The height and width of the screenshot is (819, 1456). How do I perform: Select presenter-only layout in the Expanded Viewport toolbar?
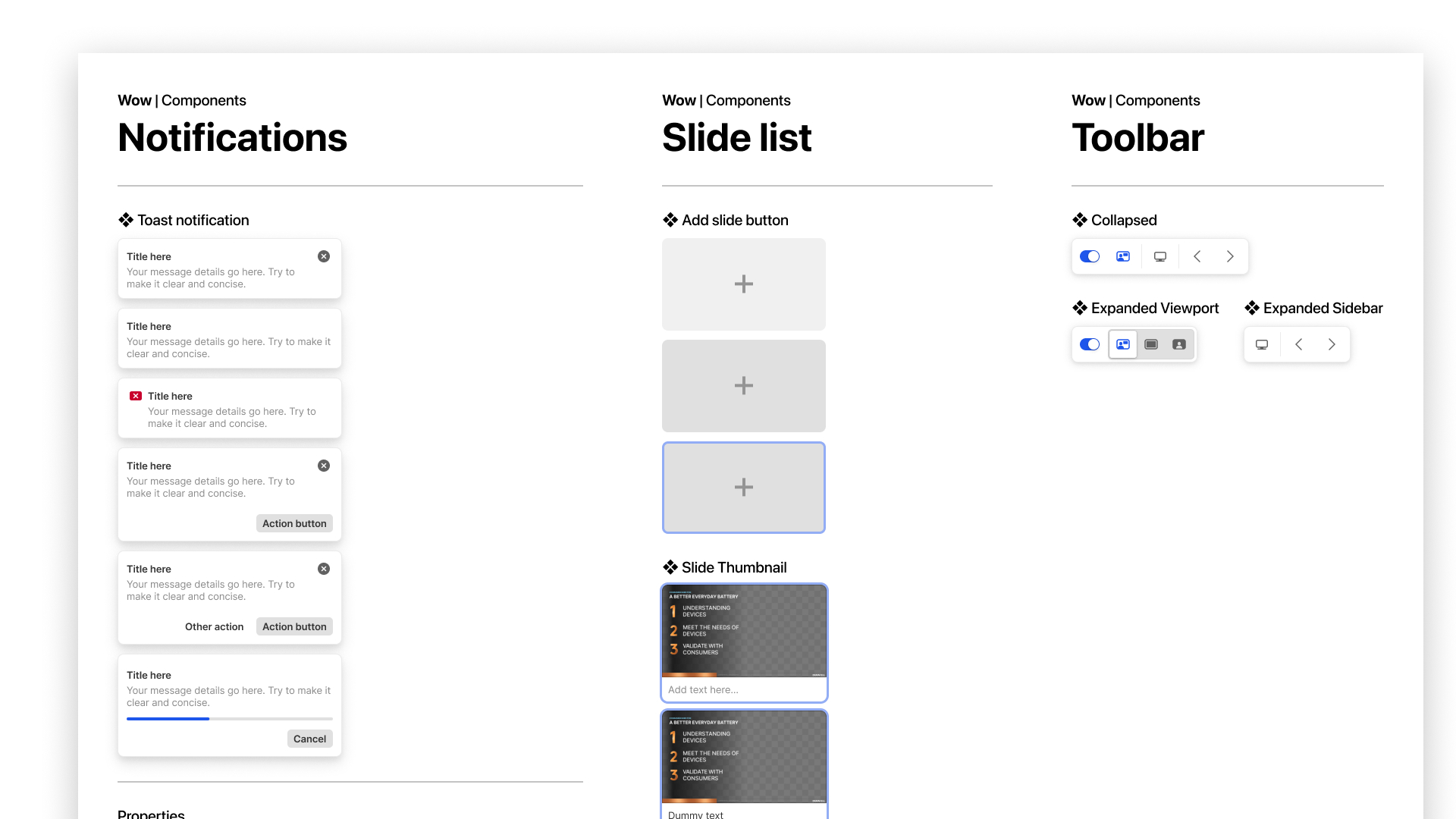(1179, 344)
